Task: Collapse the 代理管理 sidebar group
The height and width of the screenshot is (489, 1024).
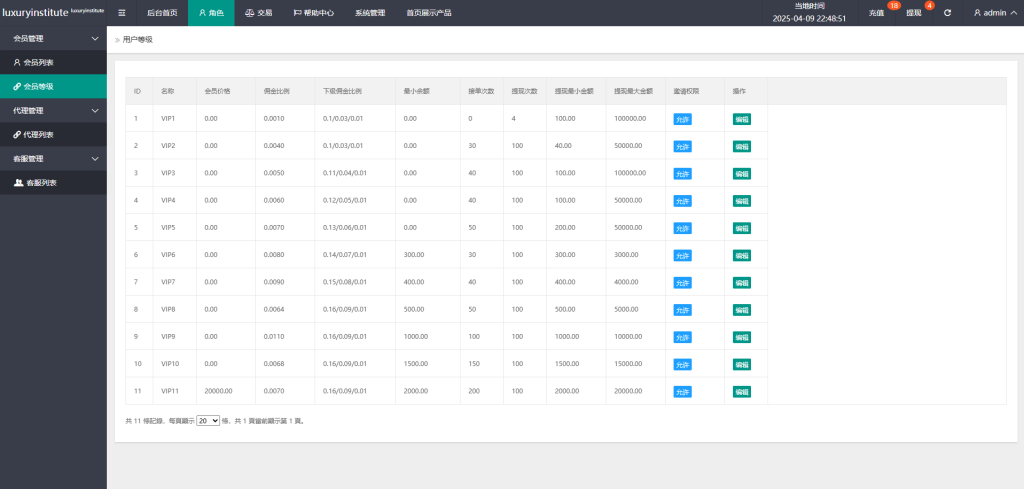Action: tap(53, 110)
